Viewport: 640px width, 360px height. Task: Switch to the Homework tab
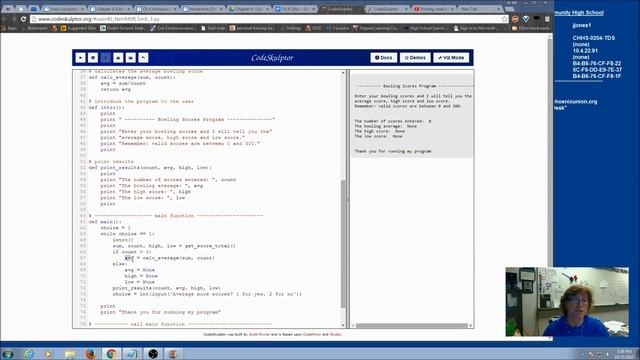click(x=202, y=9)
